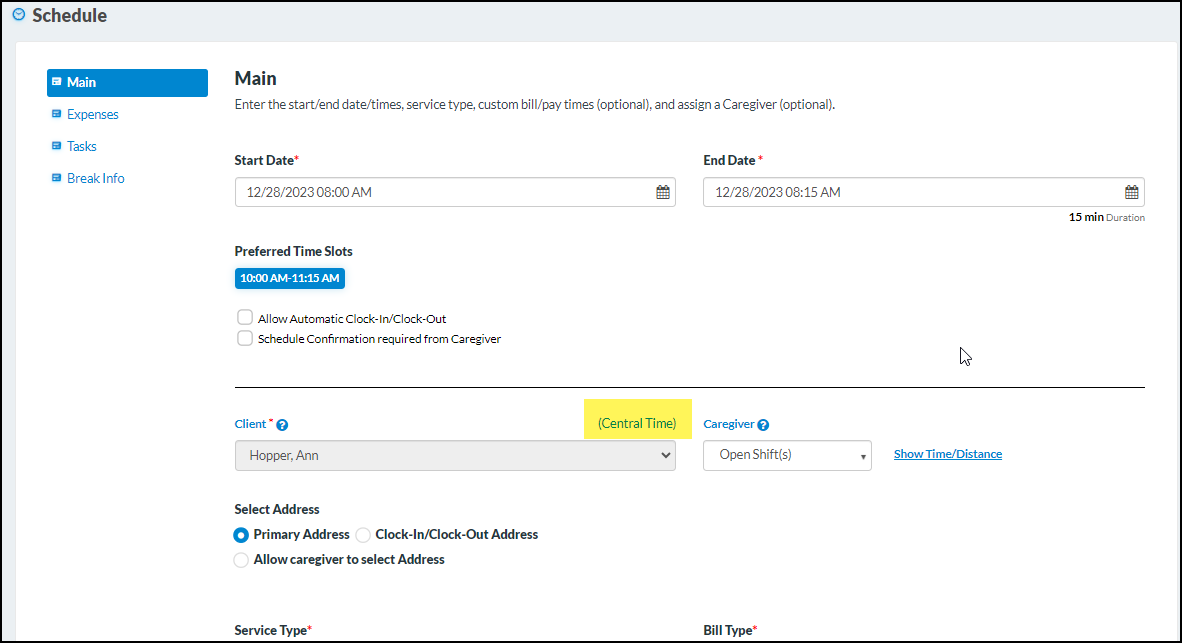
Task: Open the Show Time/Distance link
Action: pyautogui.click(x=947, y=453)
